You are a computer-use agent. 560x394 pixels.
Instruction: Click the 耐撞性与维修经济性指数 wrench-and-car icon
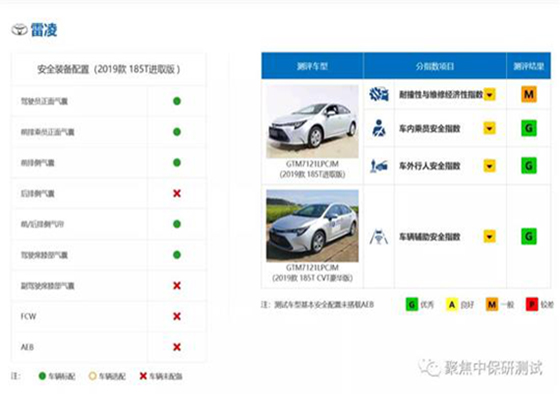[x=379, y=94]
